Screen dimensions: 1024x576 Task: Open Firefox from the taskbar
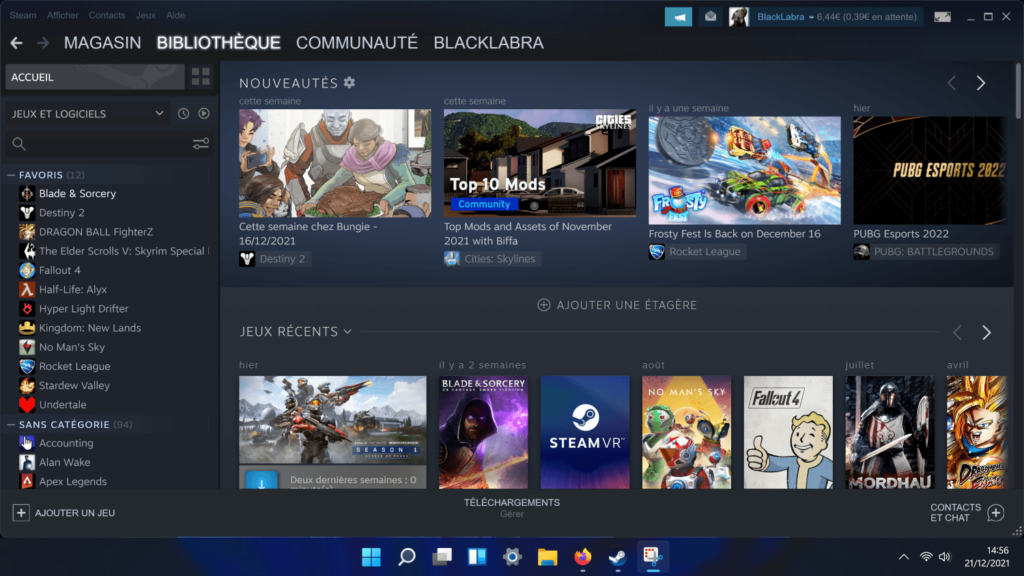[583, 556]
